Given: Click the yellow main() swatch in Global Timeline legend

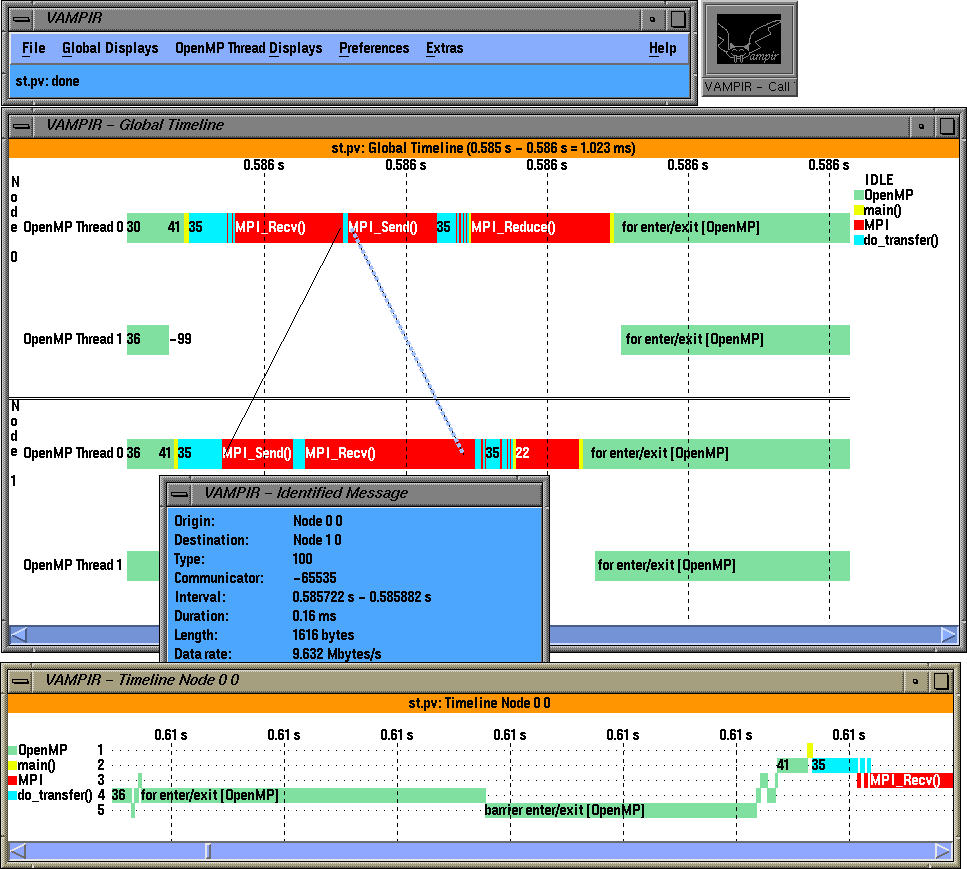Looking at the screenshot, I should coord(858,210).
